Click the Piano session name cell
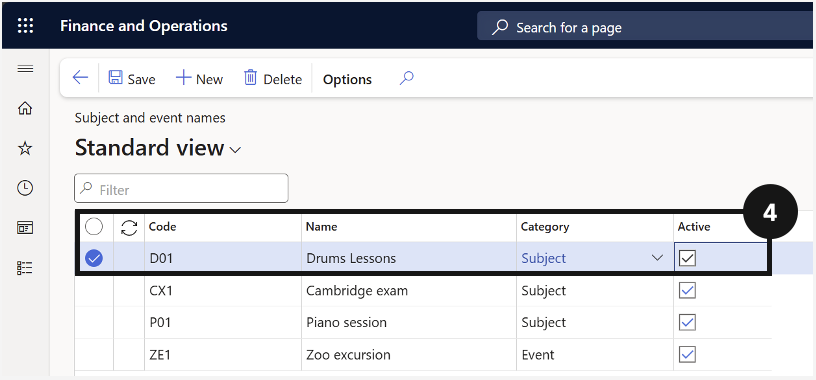Image resolution: width=816 pixels, height=380 pixels. [409, 323]
